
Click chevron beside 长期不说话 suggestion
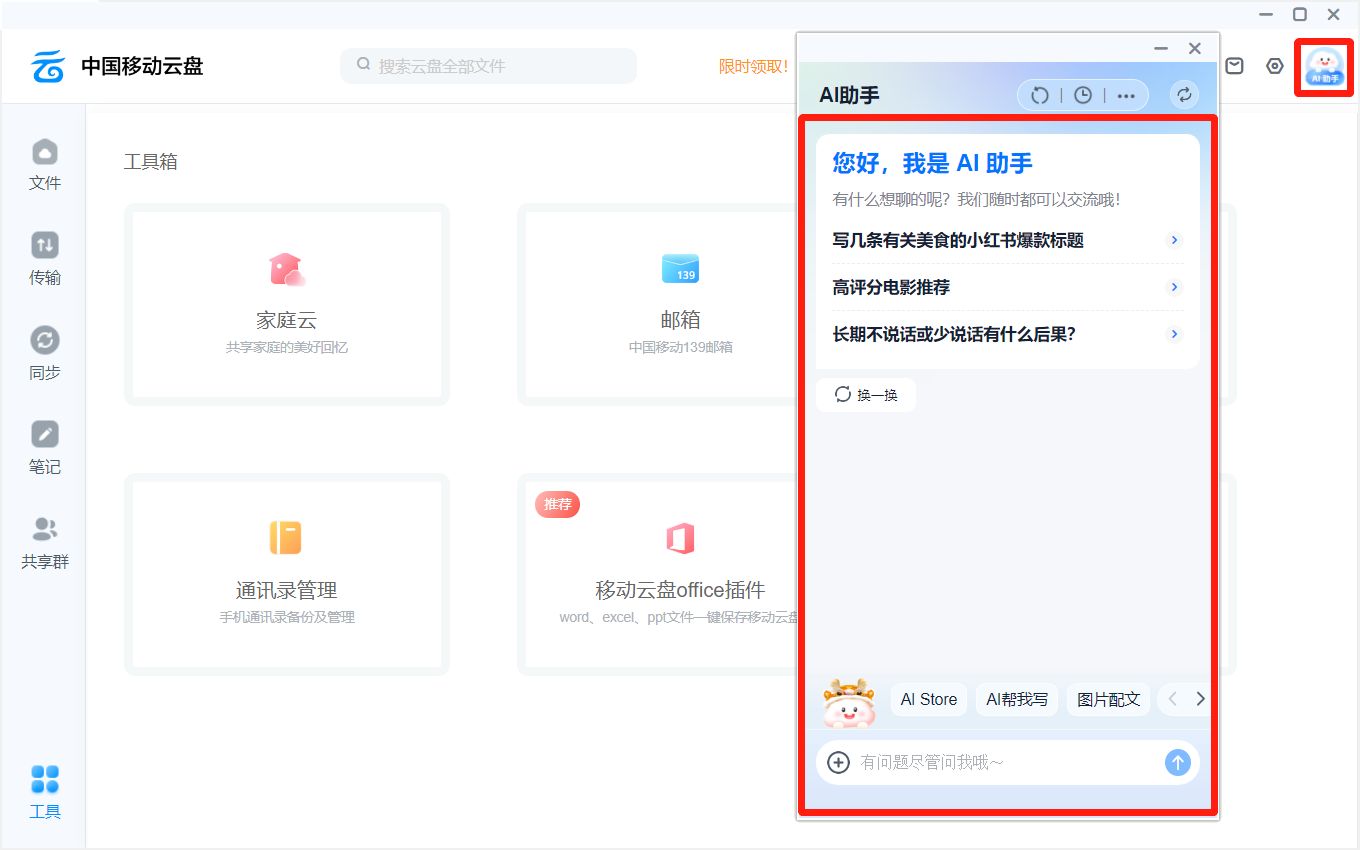click(x=1175, y=334)
